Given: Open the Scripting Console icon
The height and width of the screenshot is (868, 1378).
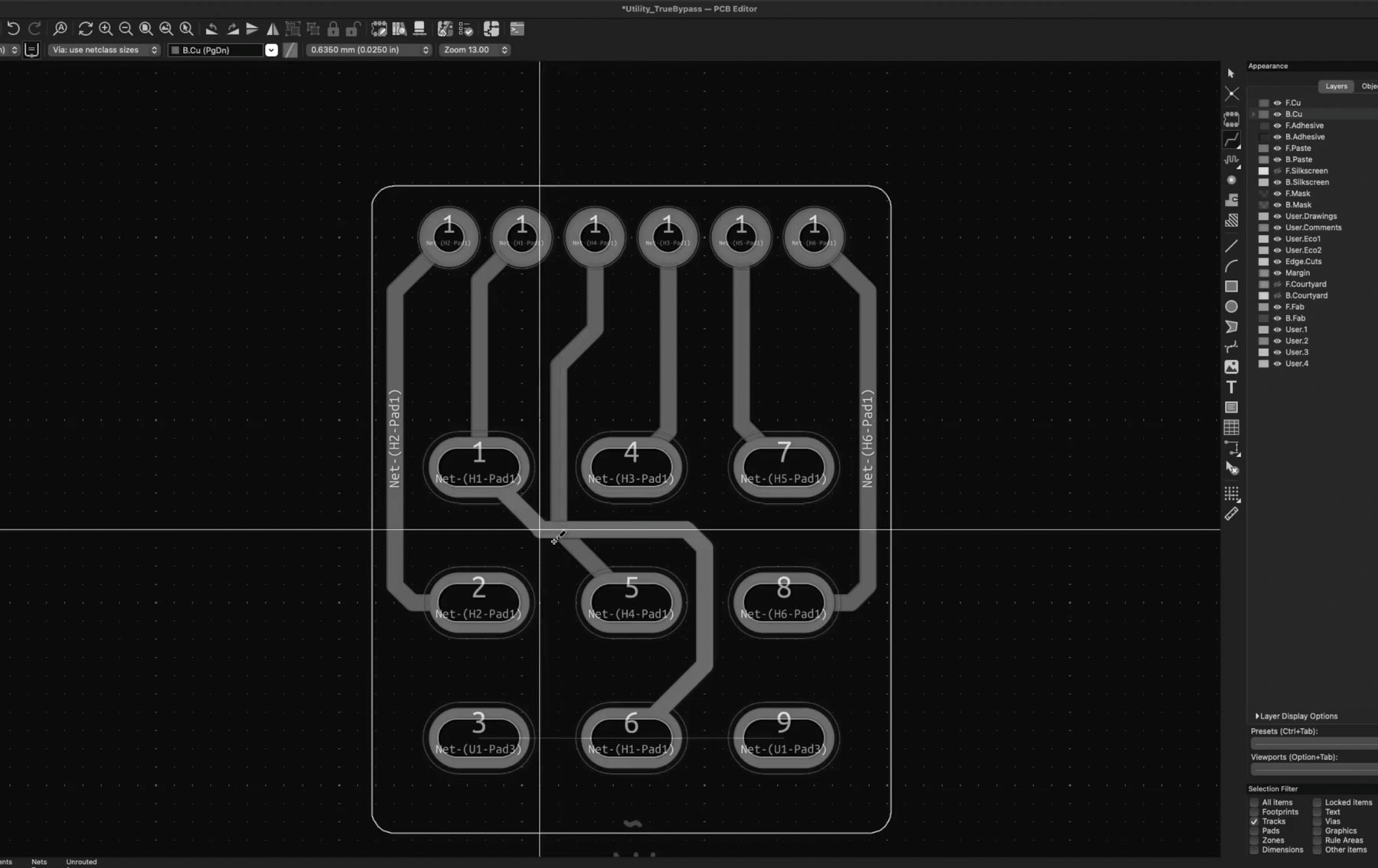Looking at the screenshot, I should click(518, 29).
